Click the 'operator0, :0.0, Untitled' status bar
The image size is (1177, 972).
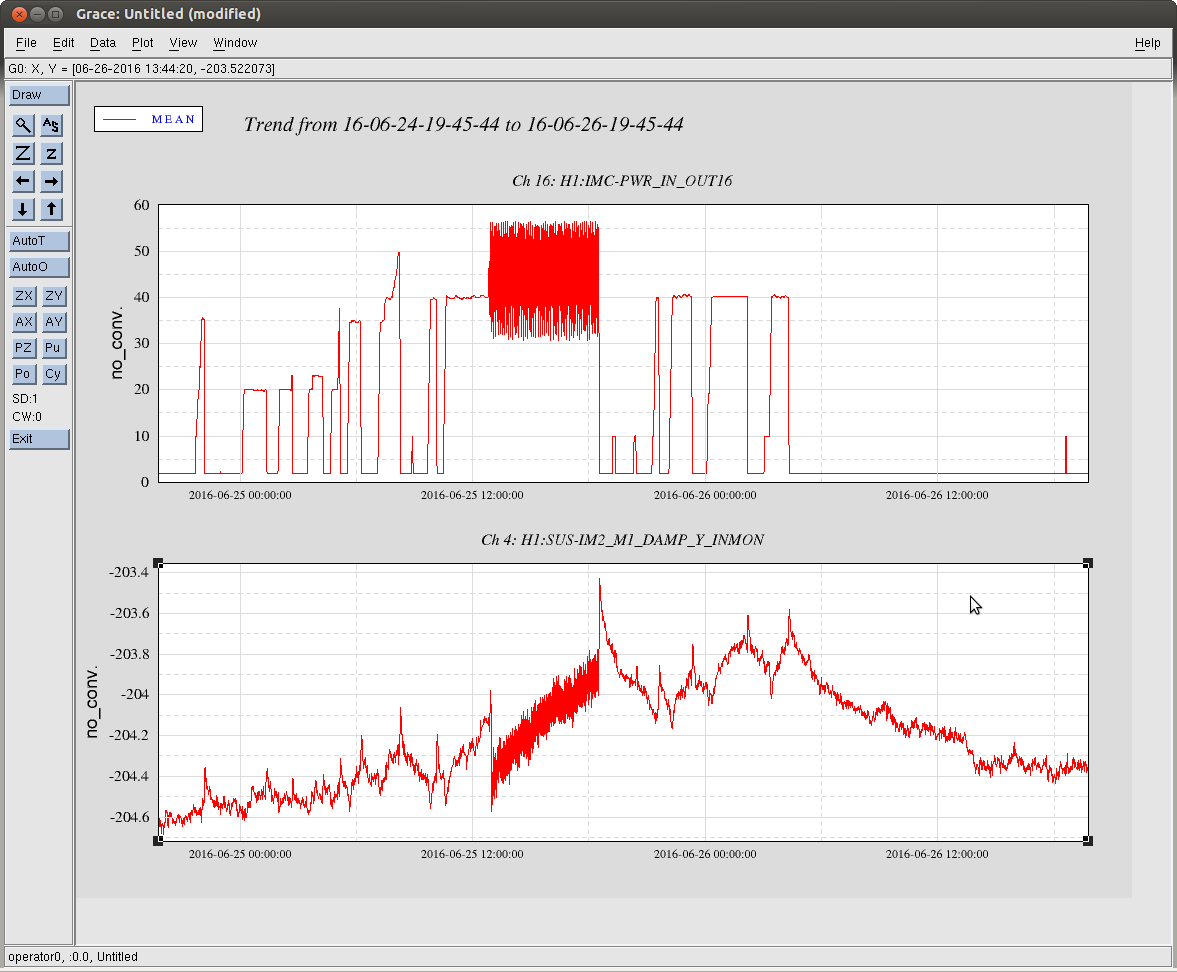click(x=588, y=956)
